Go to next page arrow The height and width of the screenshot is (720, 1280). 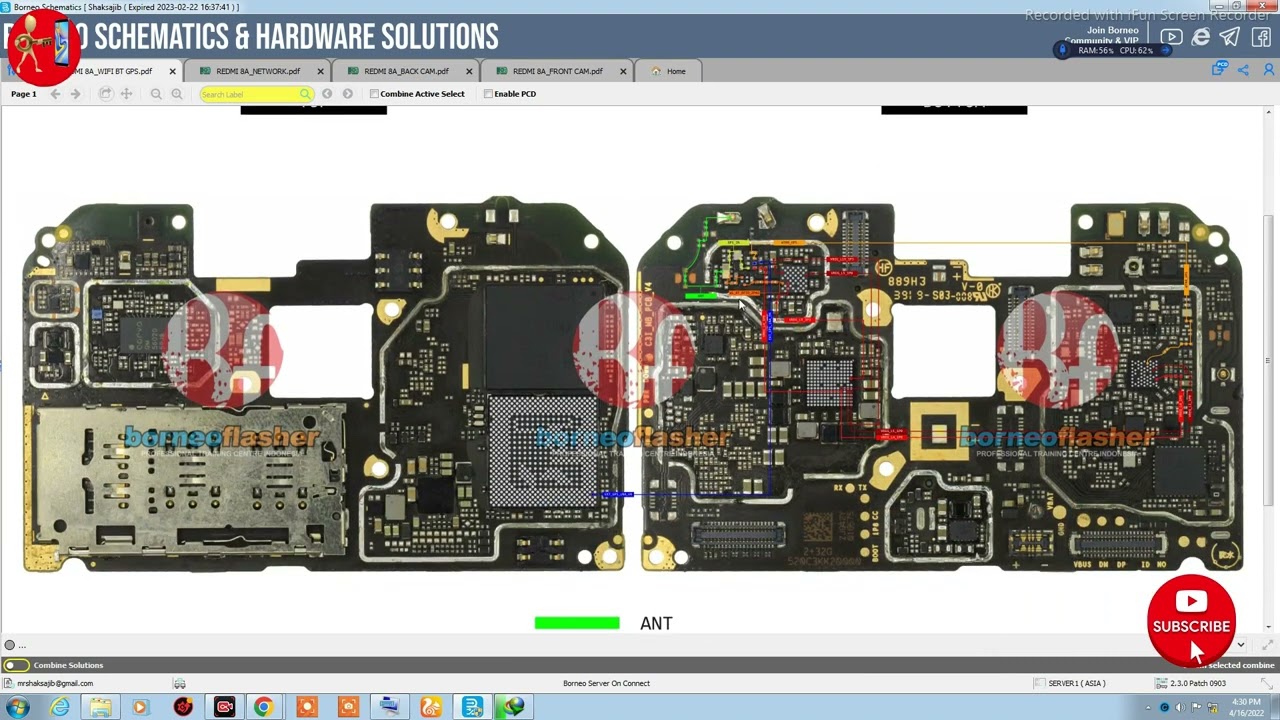pyautogui.click(x=75, y=94)
